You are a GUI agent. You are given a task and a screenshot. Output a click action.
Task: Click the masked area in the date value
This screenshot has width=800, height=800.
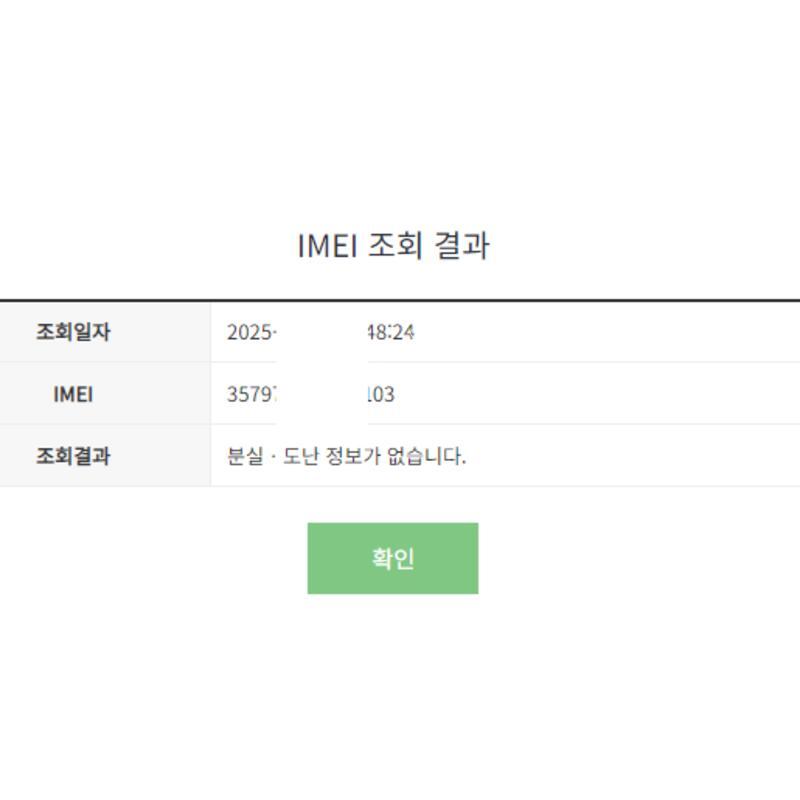click(320, 333)
